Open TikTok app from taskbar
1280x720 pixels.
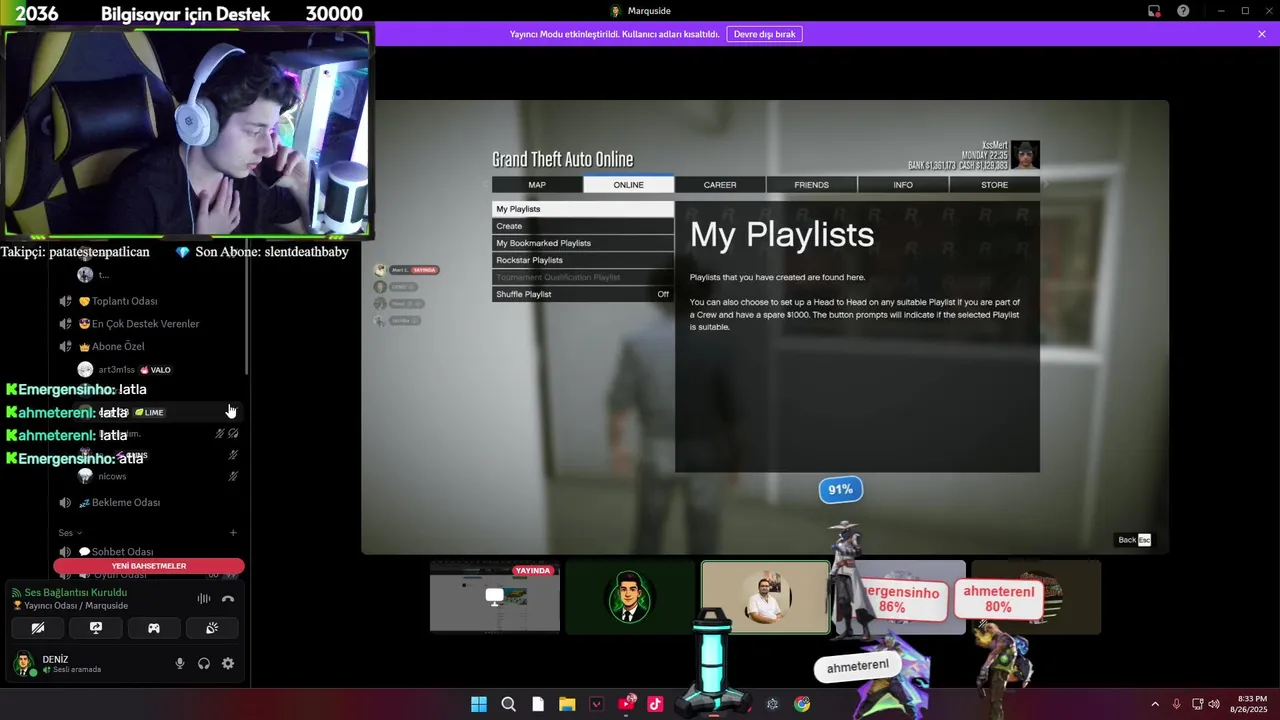click(x=655, y=704)
